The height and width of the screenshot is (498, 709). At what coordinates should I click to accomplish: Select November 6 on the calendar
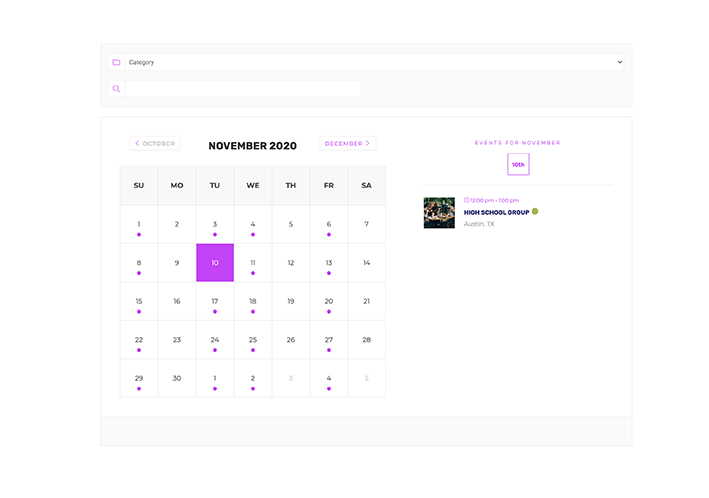[x=329, y=224]
